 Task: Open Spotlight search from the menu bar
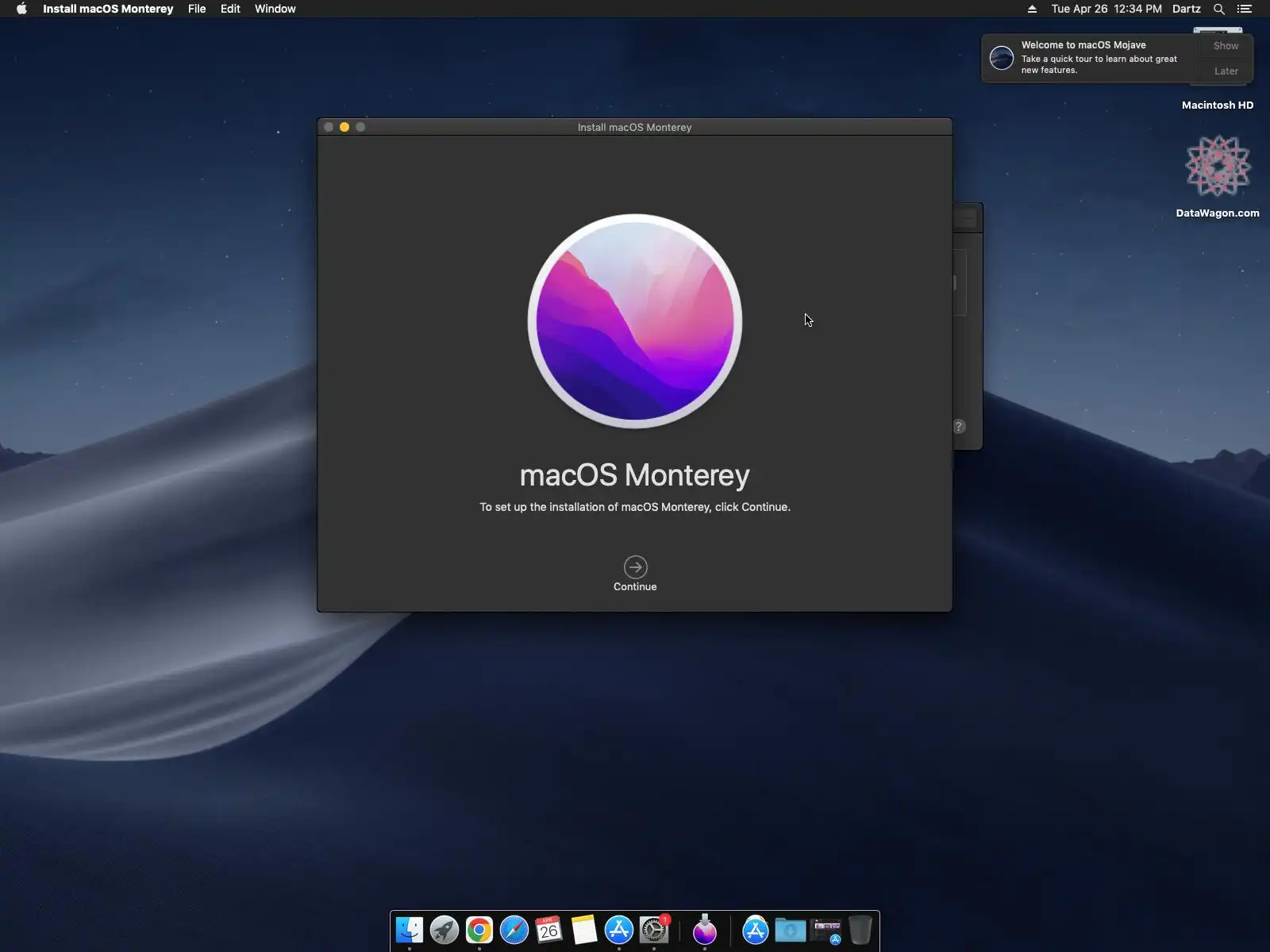pos(1219,9)
